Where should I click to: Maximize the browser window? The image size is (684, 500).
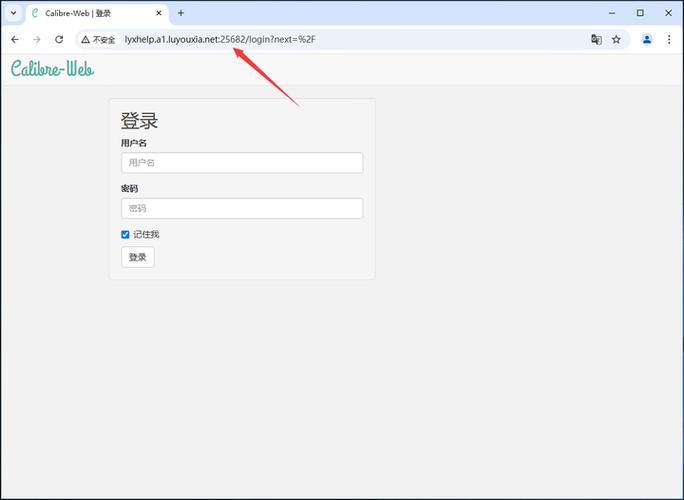pos(640,13)
